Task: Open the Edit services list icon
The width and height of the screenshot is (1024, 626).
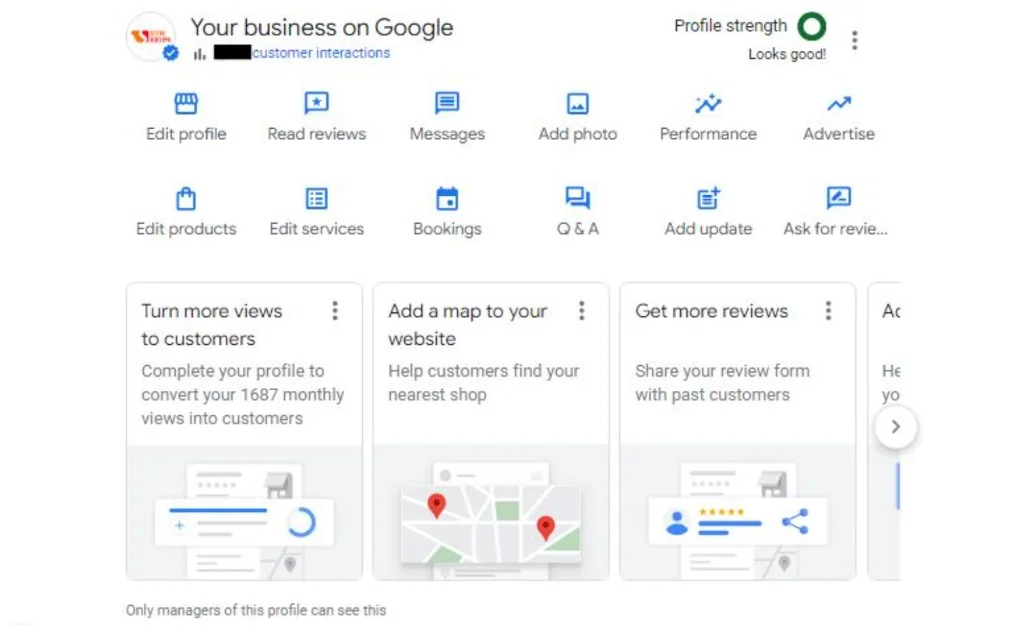Action: (x=317, y=198)
